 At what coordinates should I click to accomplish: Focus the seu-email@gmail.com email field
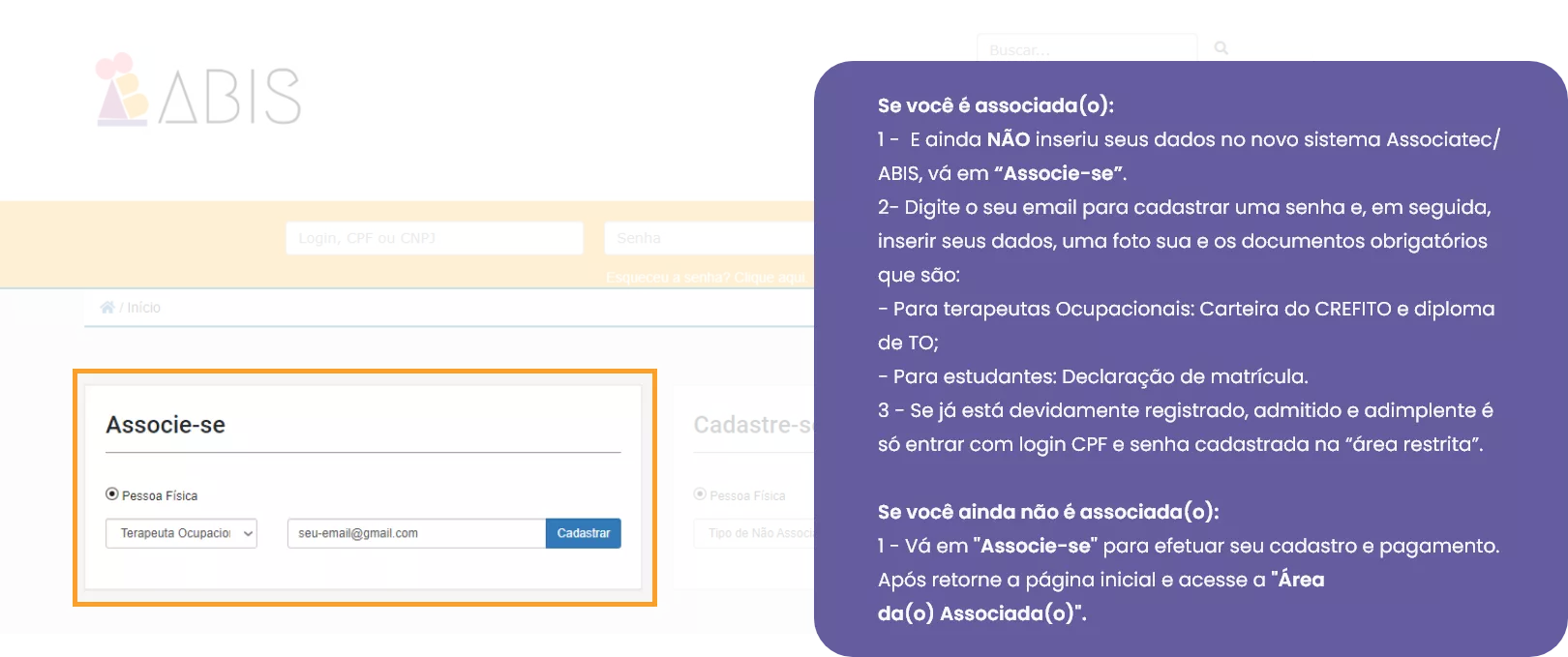[416, 533]
